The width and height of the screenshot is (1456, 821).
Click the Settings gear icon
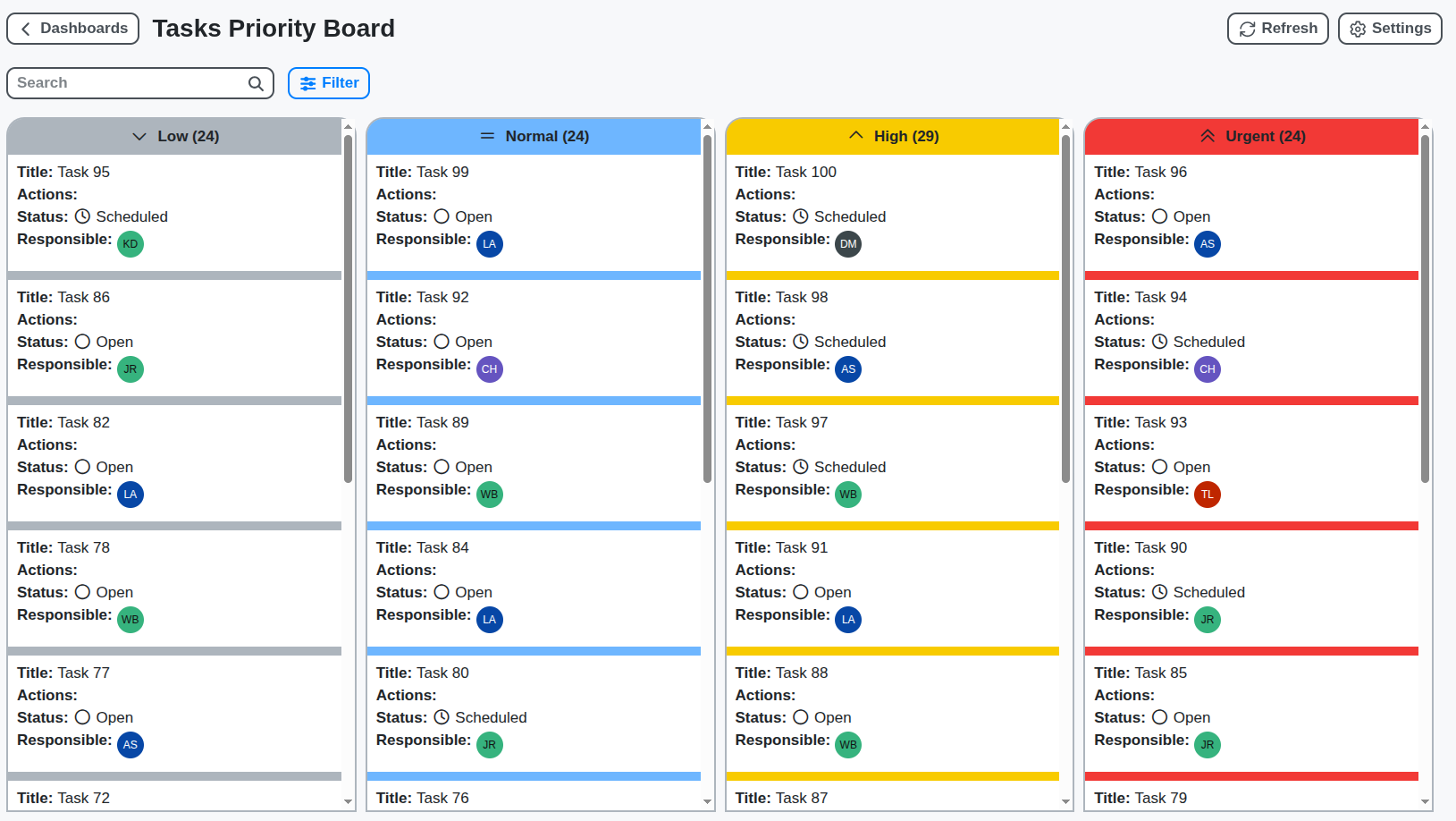point(1358,29)
